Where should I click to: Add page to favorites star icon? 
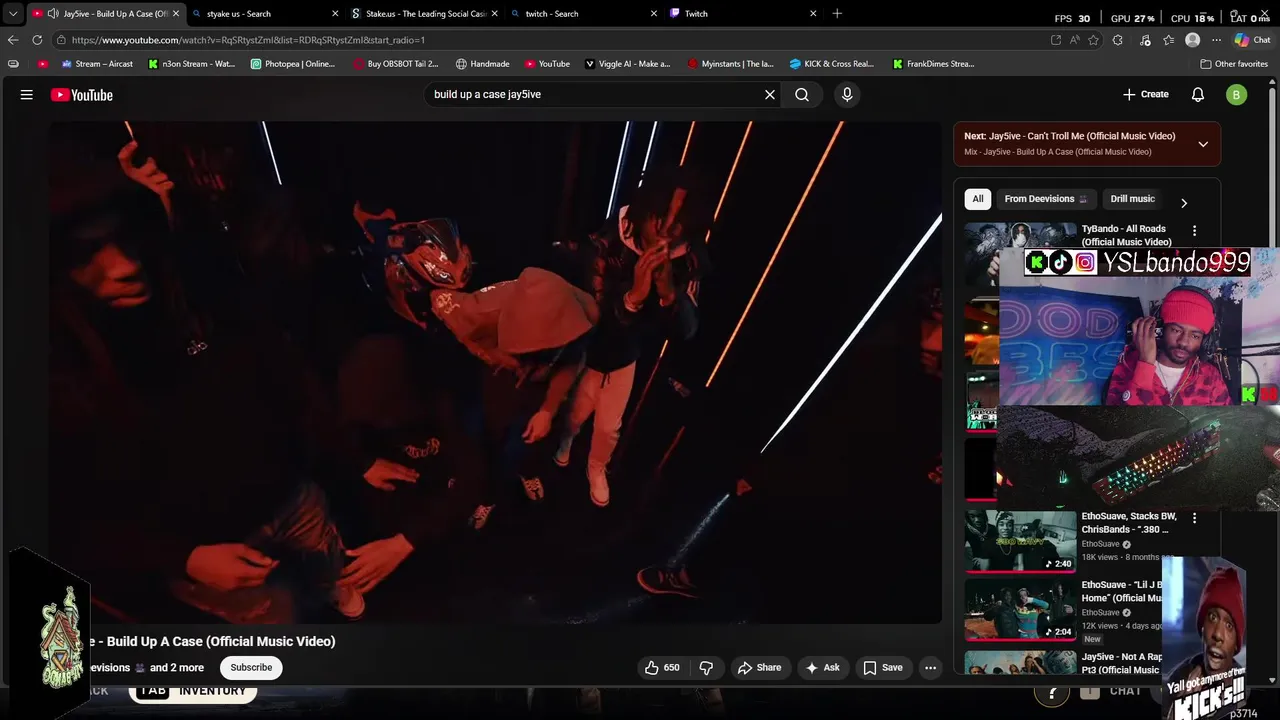click(x=1093, y=40)
